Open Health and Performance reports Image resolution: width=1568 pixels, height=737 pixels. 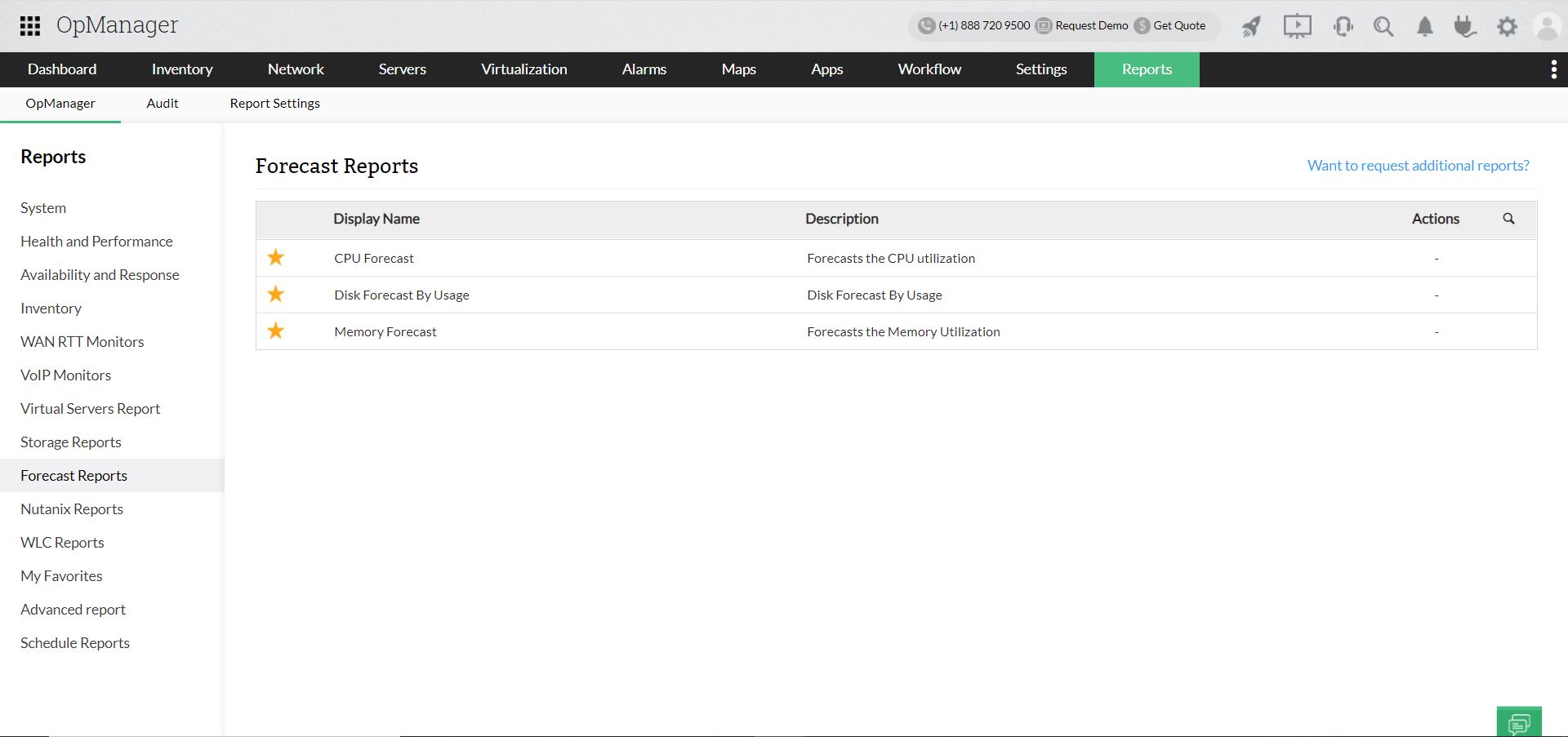coord(96,242)
